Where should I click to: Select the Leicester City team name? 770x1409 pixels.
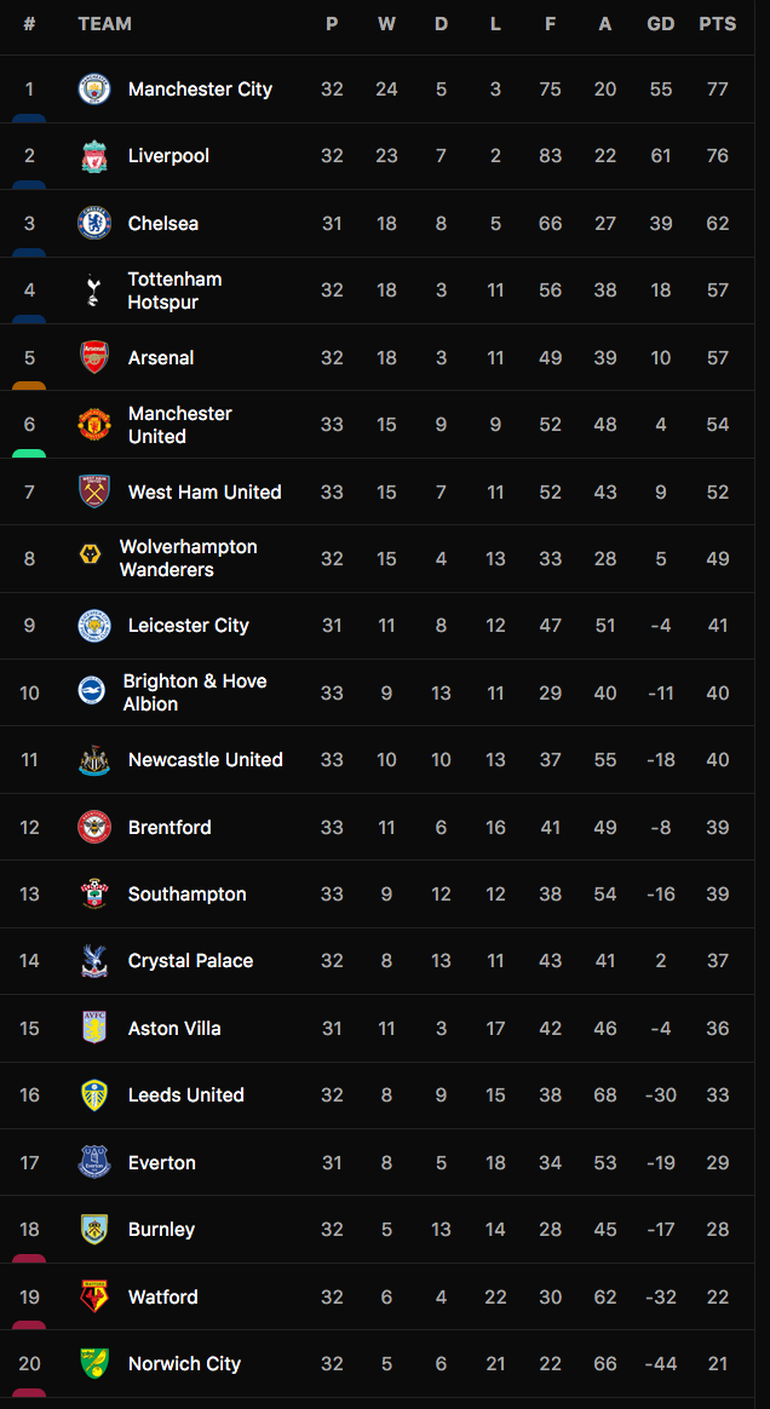point(188,626)
